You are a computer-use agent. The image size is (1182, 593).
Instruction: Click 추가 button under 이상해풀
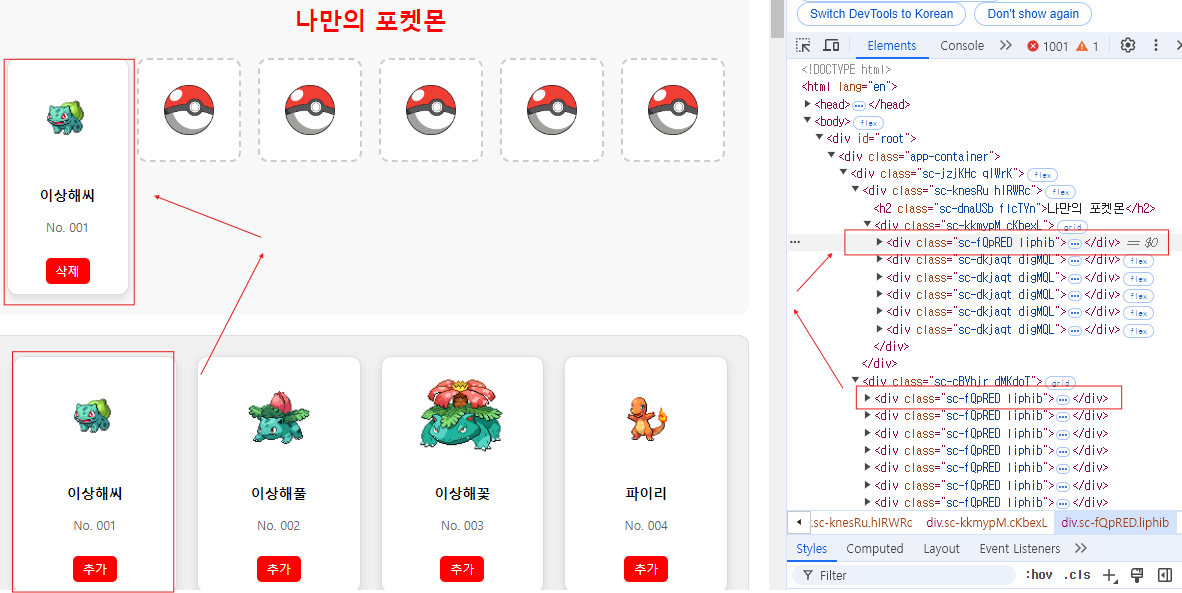pos(279,569)
